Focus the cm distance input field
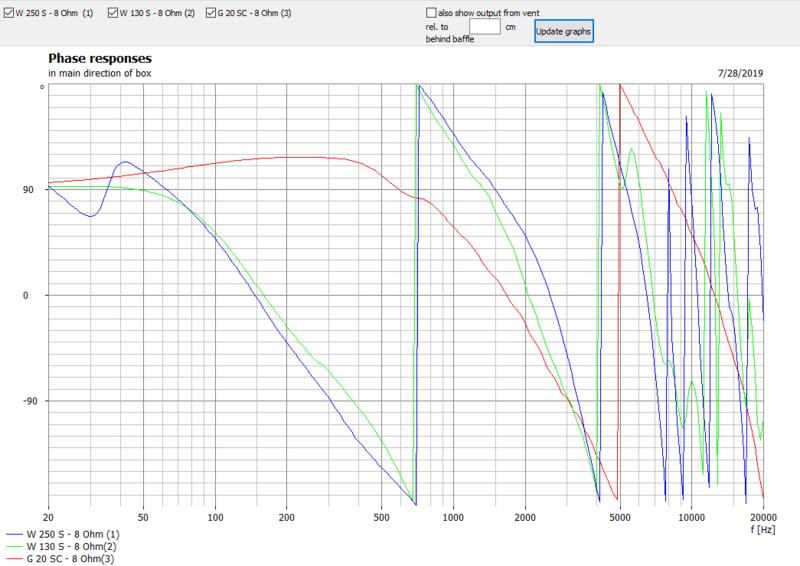Viewport: 800px width, 566px height. click(x=483, y=27)
